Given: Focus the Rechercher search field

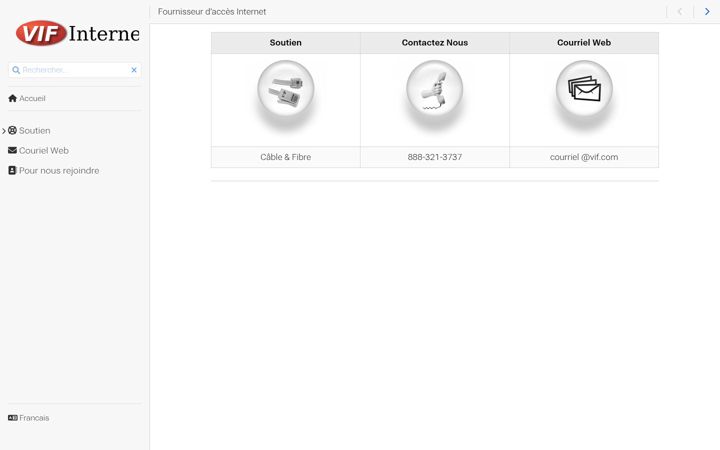Looking at the screenshot, I should pyautogui.click(x=75, y=70).
